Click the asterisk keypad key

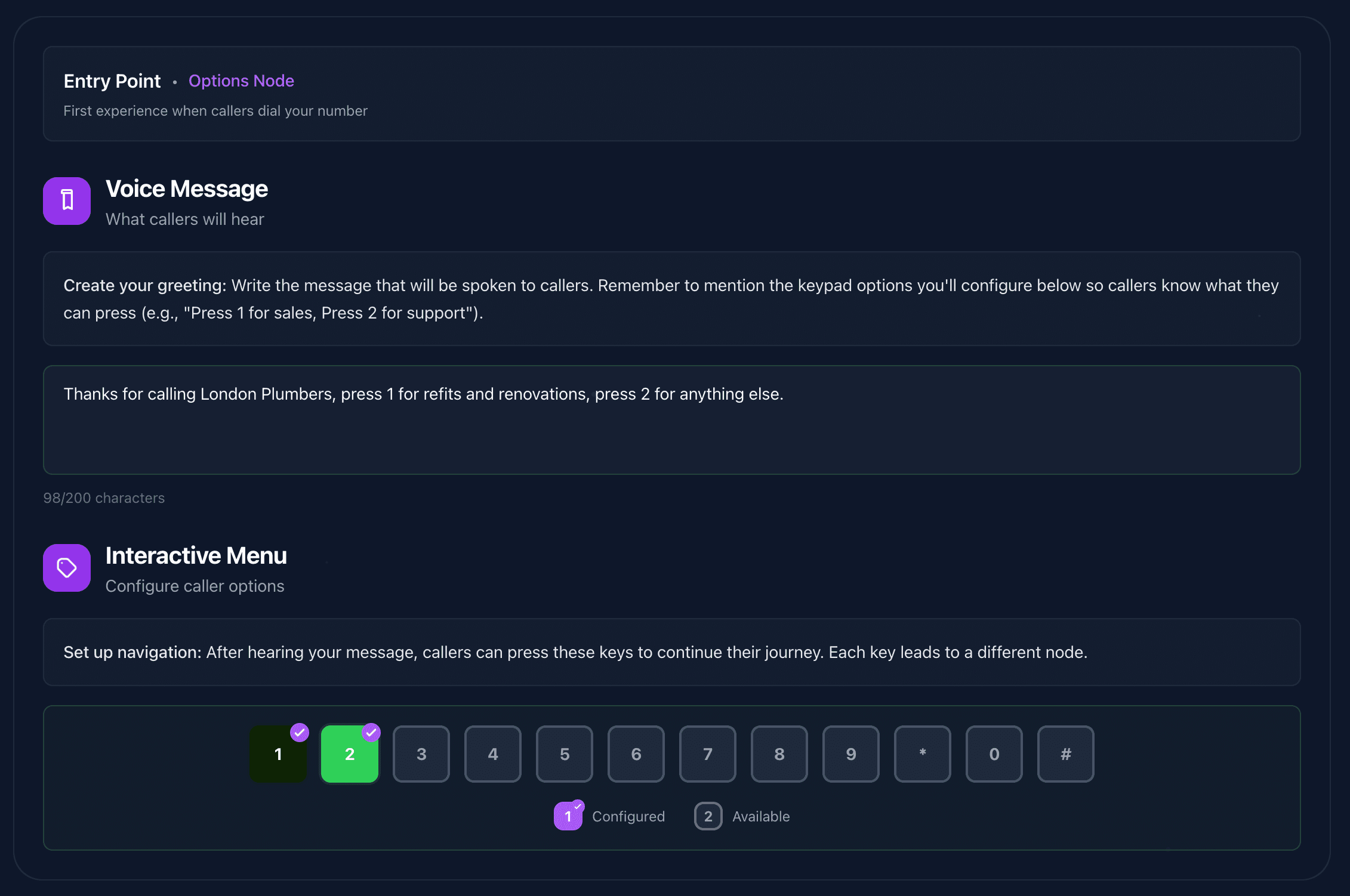(x=922, y=754)
